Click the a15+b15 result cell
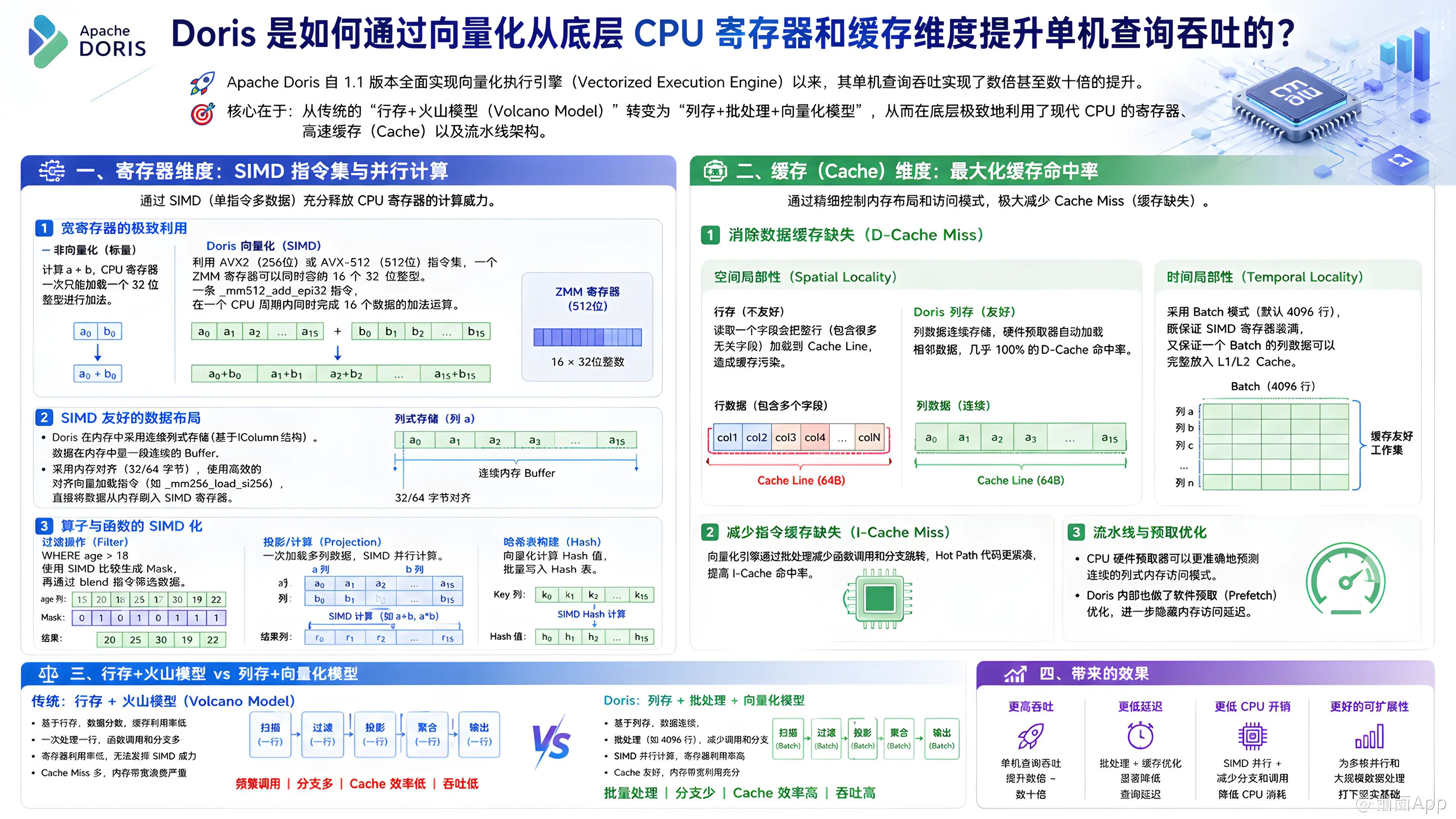The width and height of the screenshot is (1456, 819). tap(455, 374)
